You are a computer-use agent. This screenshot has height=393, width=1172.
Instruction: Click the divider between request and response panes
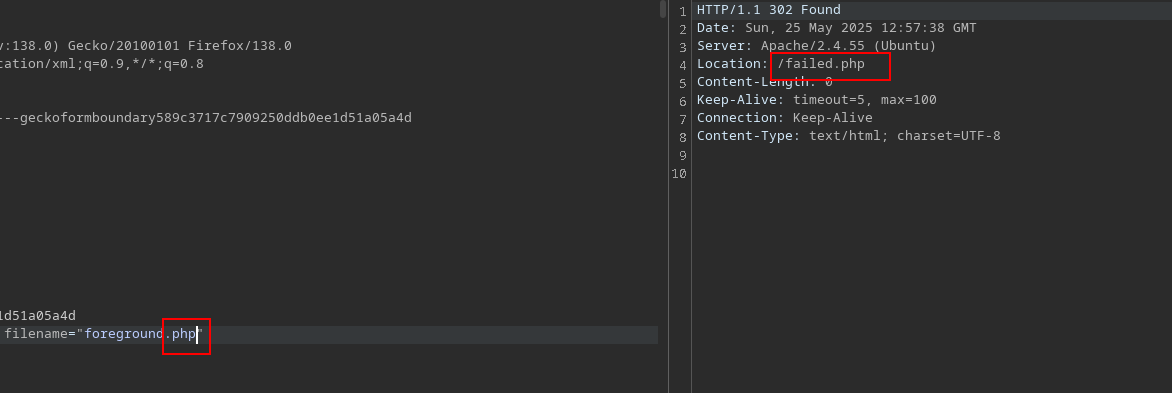[x=668, y=196]
